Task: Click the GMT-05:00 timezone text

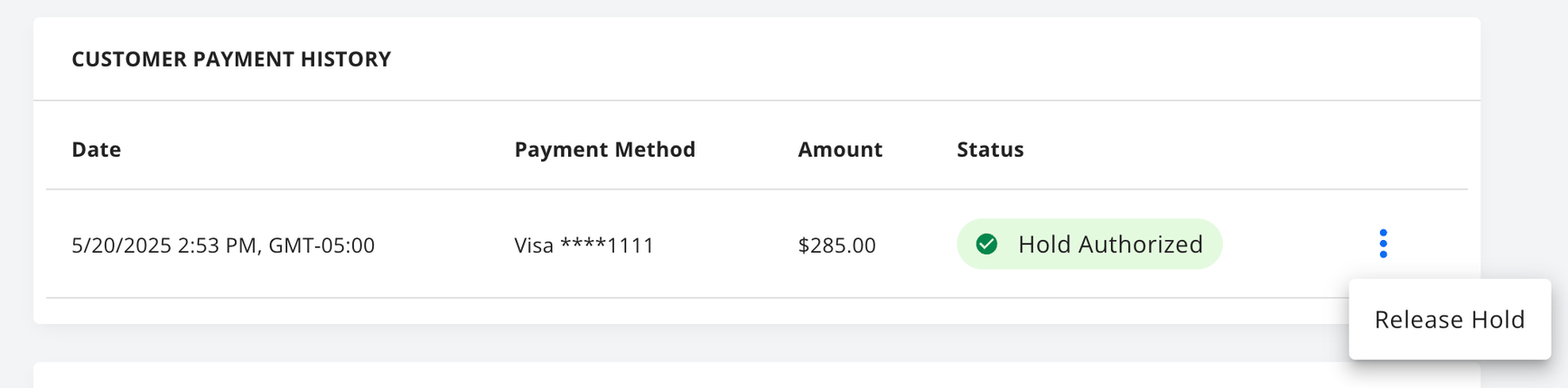Action: tap(322, 245)
